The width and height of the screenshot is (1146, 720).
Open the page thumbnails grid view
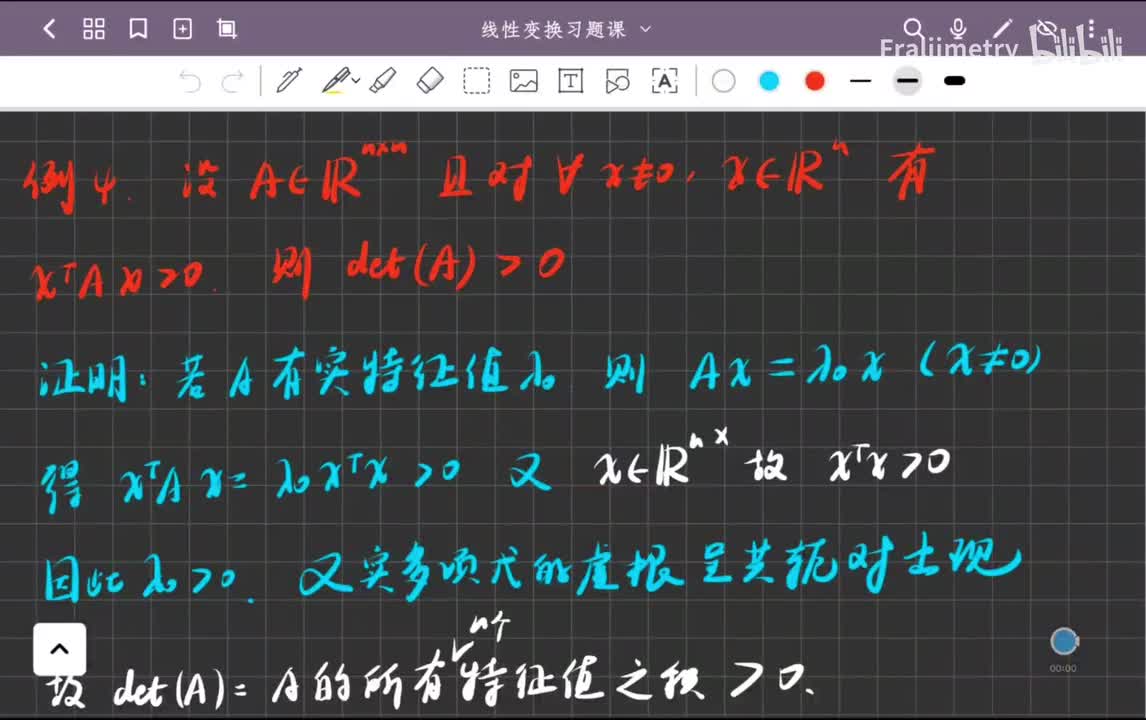[94, 29]
